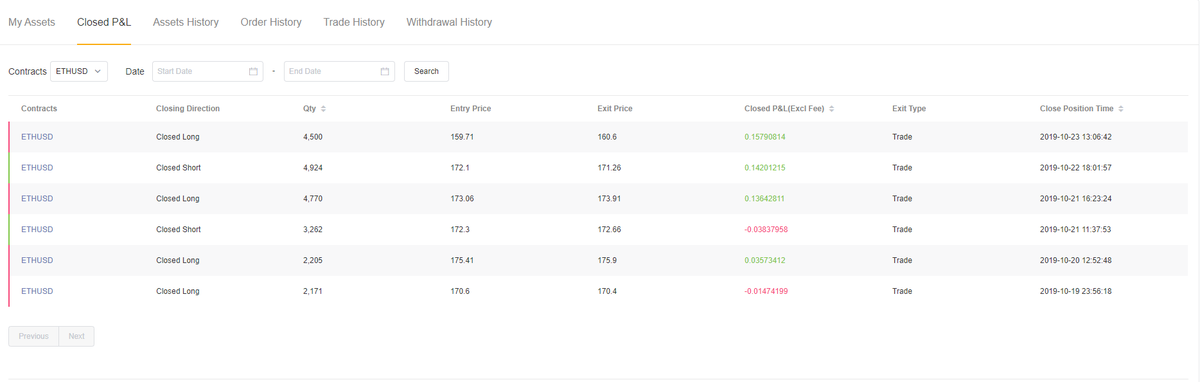This screenshot has height=382, width=1200.
Task: Click exit price 160.6
Action: (x=607, y=136)
